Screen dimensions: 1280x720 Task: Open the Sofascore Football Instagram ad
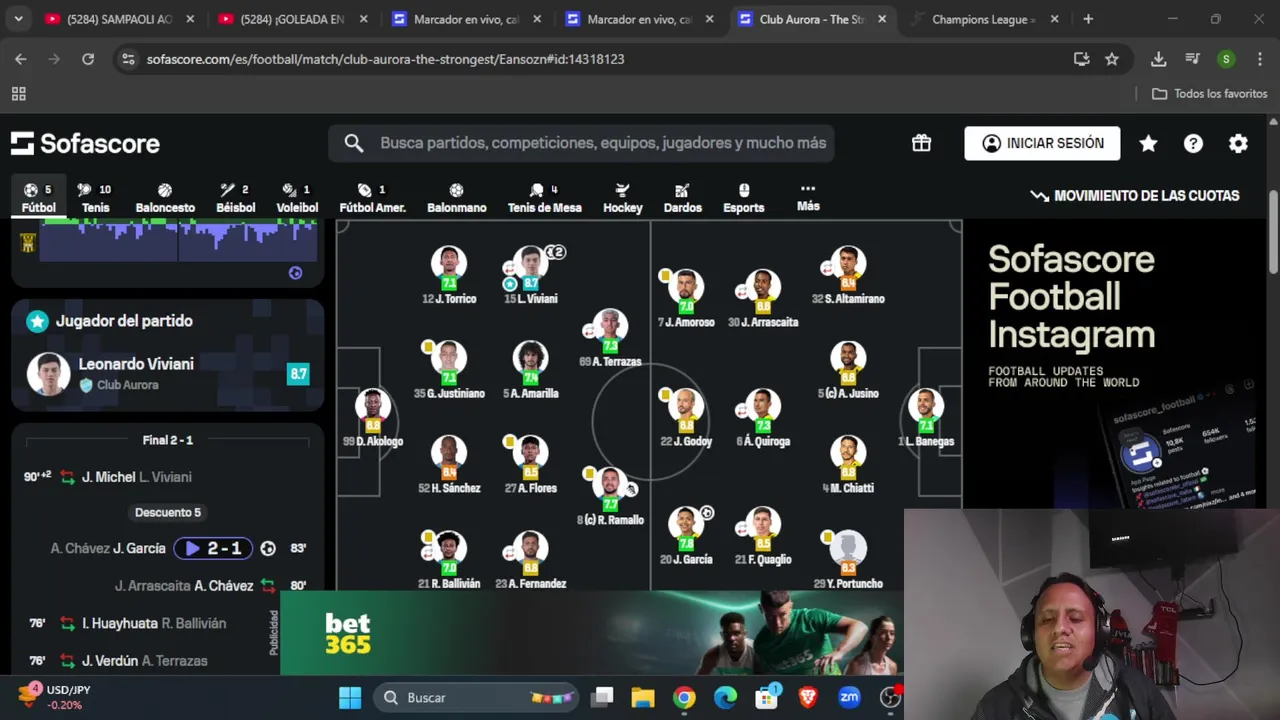coord(1112,365)
